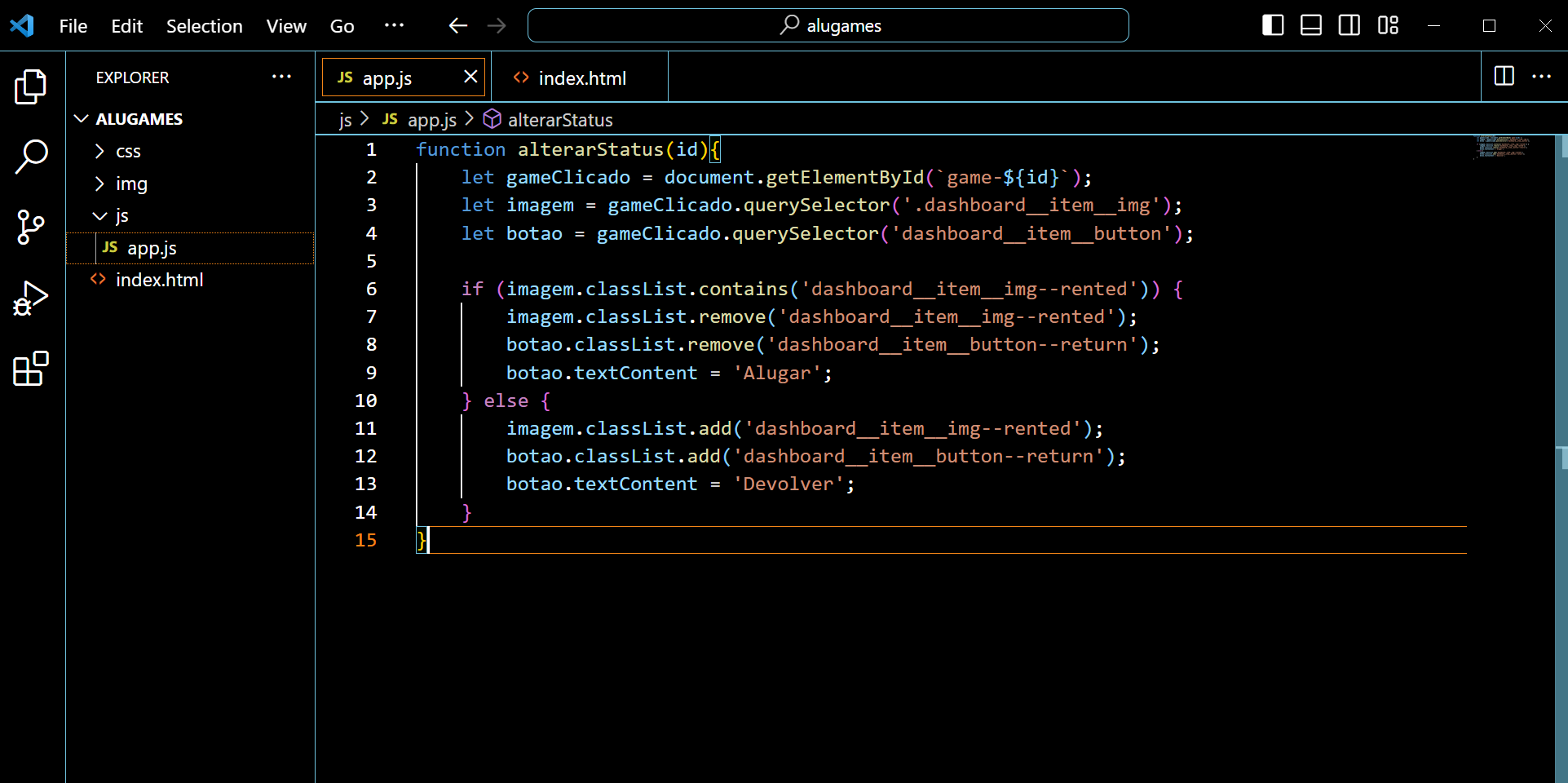The height and width of the screenshot is (783, 1568).
Task: Open the Run and Debug view
Action: (31, 299)
